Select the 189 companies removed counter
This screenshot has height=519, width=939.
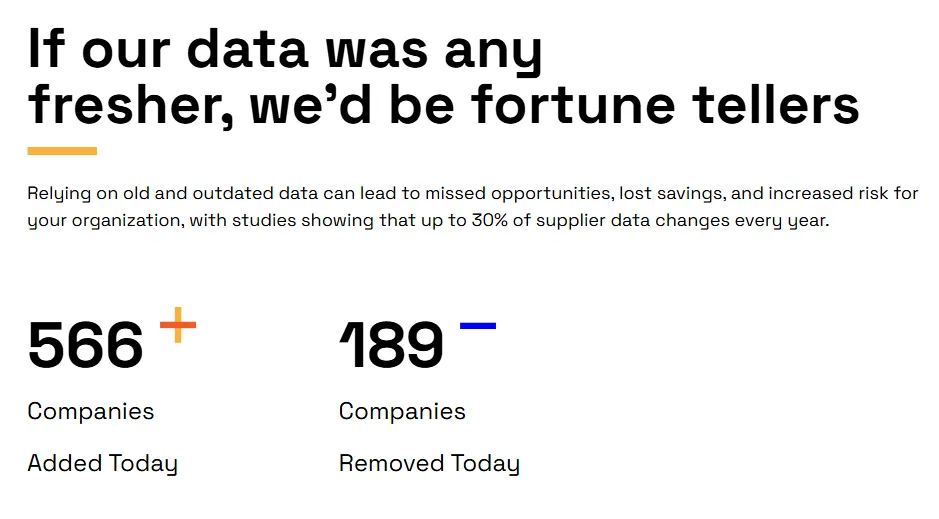[x=392, y=345]
